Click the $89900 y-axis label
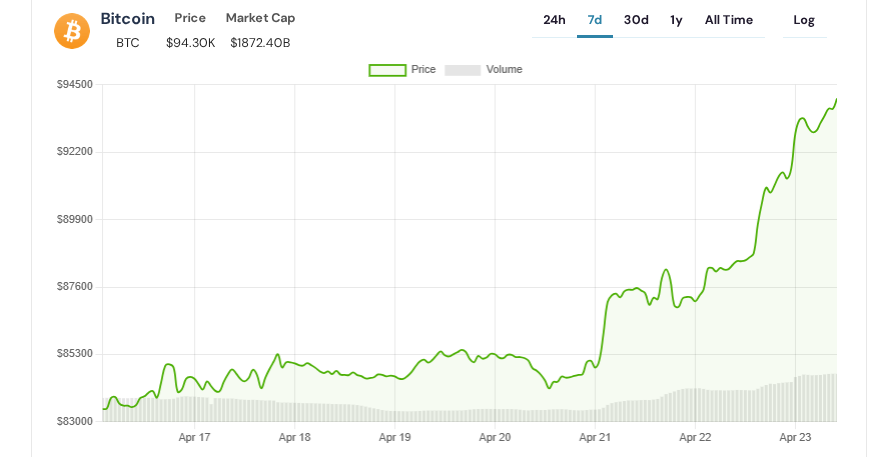 tap(75, 219)
